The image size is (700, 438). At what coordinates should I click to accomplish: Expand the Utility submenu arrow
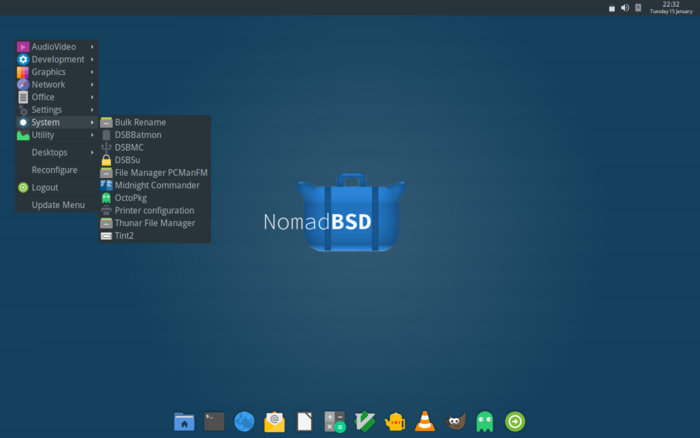pos(92,135)
